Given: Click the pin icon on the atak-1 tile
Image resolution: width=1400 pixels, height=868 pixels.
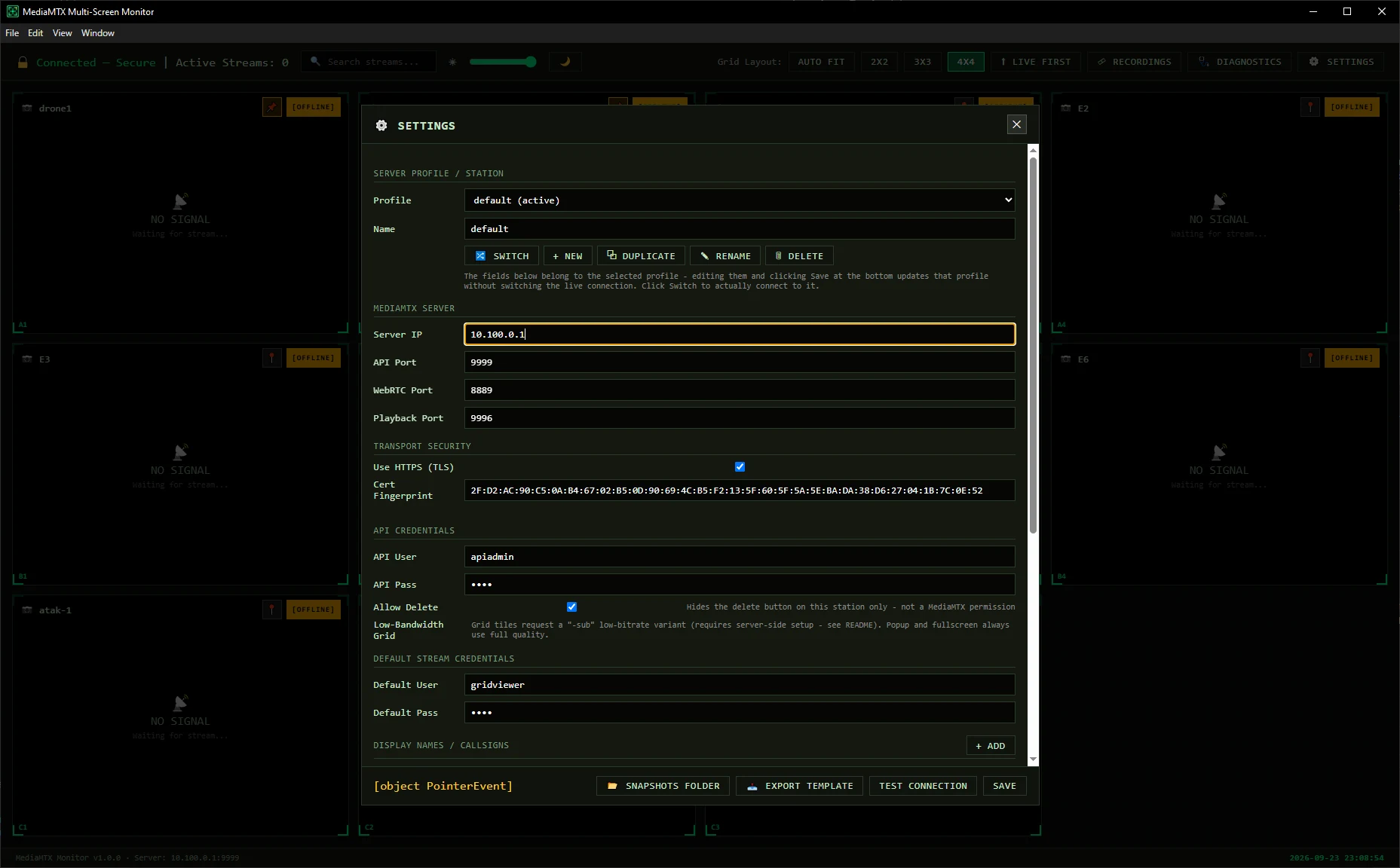Looking at the screenshot, I should 271,610.
